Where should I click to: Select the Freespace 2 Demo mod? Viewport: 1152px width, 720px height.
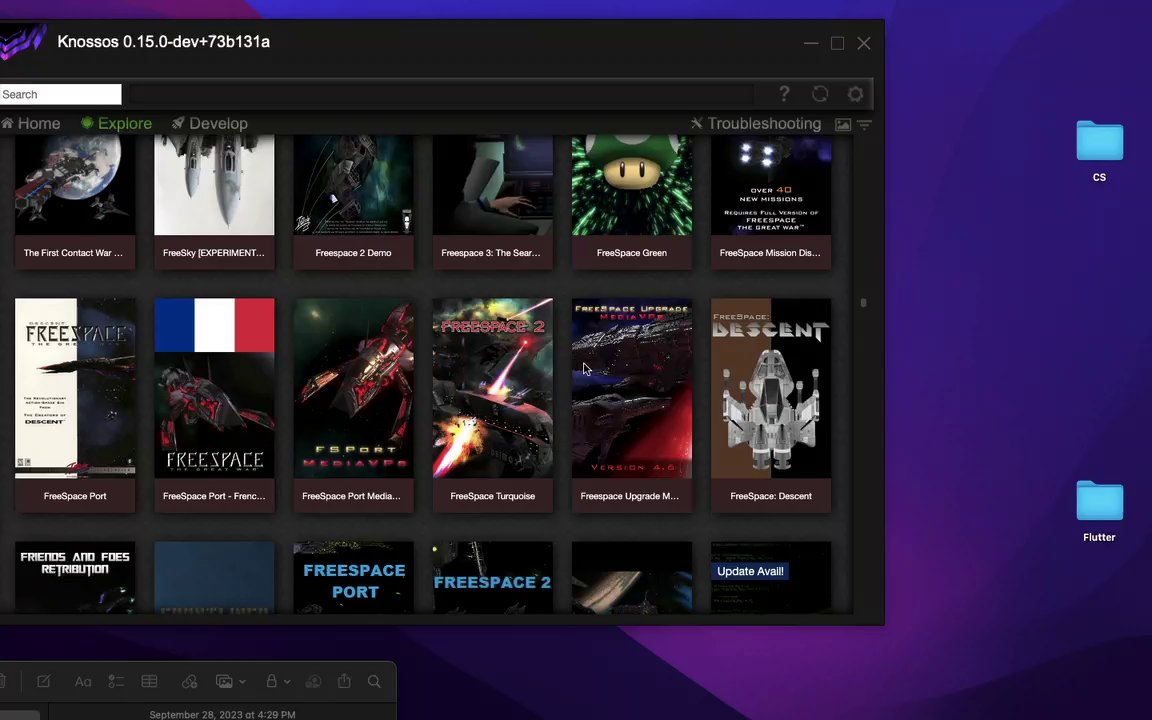click(x=353, y=202)
